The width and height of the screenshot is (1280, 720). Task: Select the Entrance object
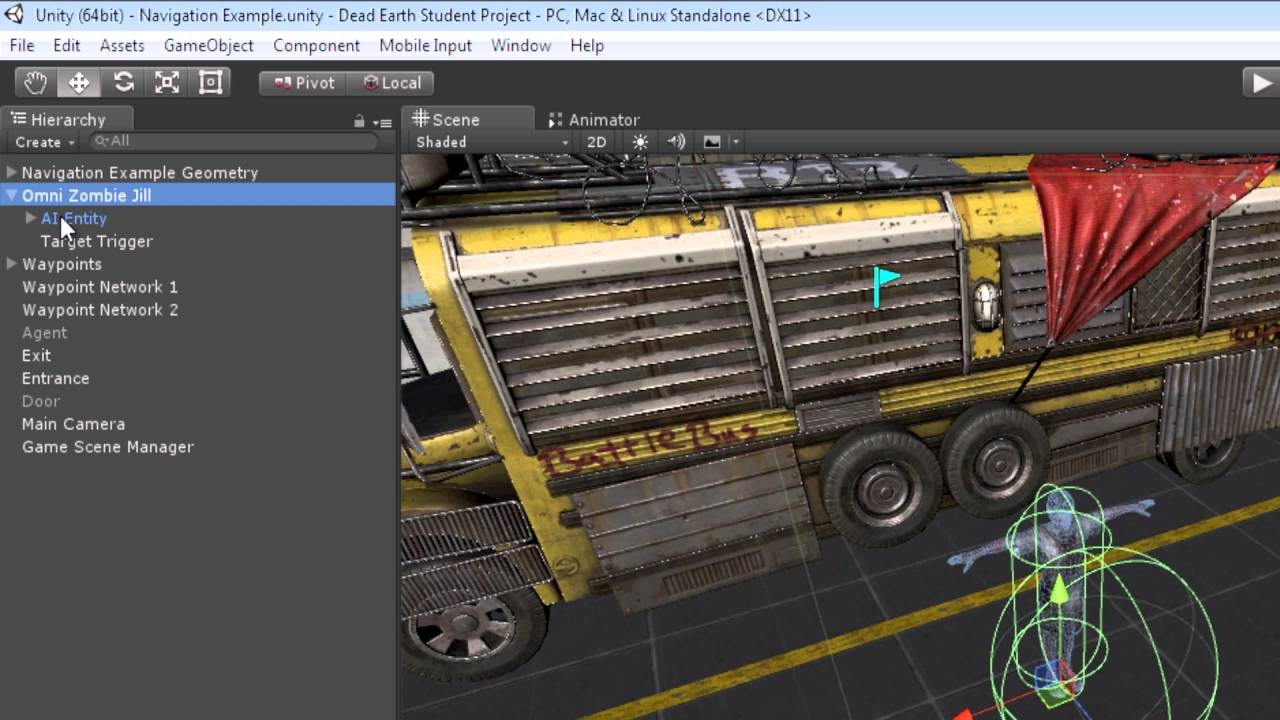click(x=55, y=379)
